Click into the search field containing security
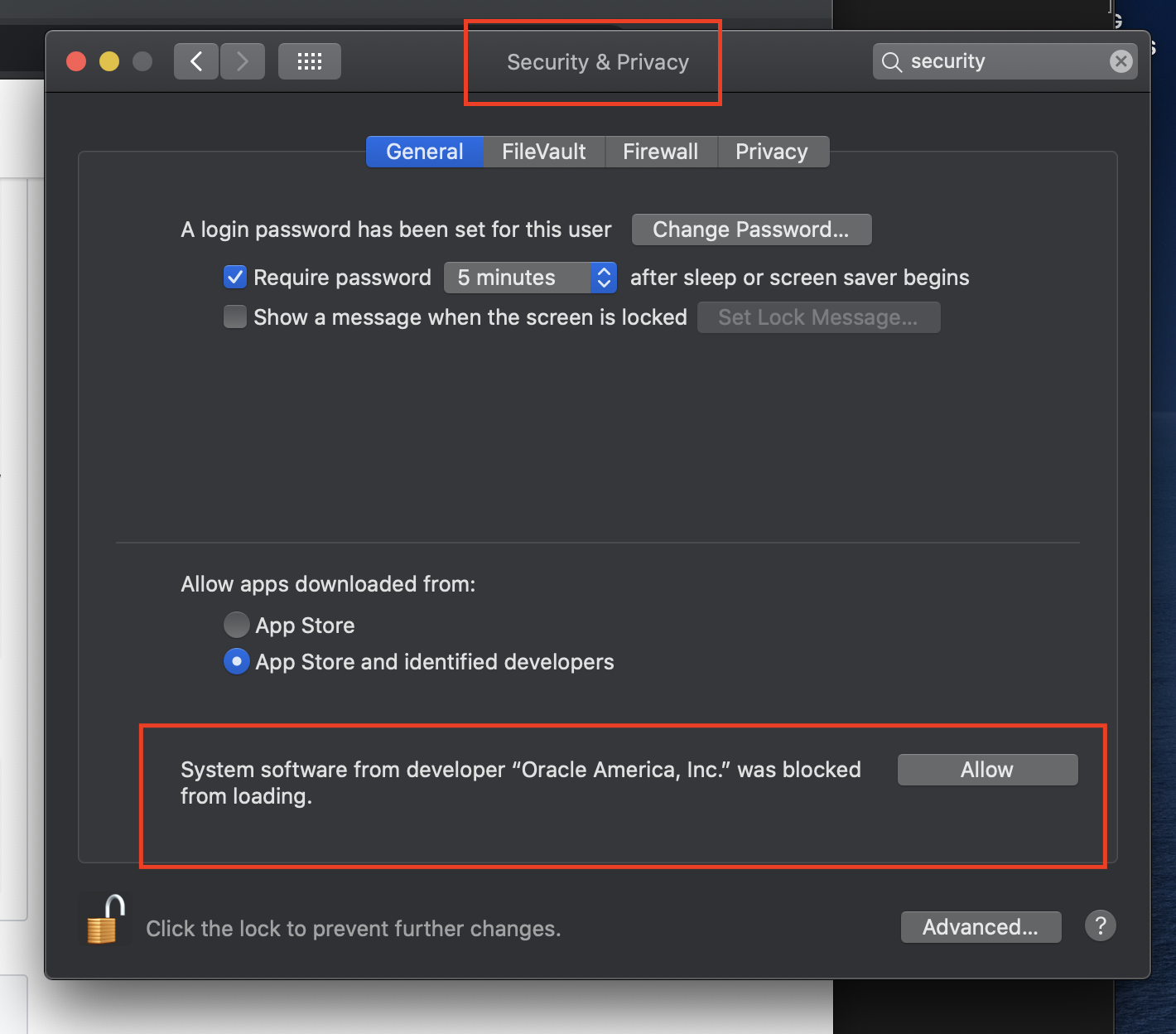This screenshot has height=1034, width=1176. (x=1002, y=61)
